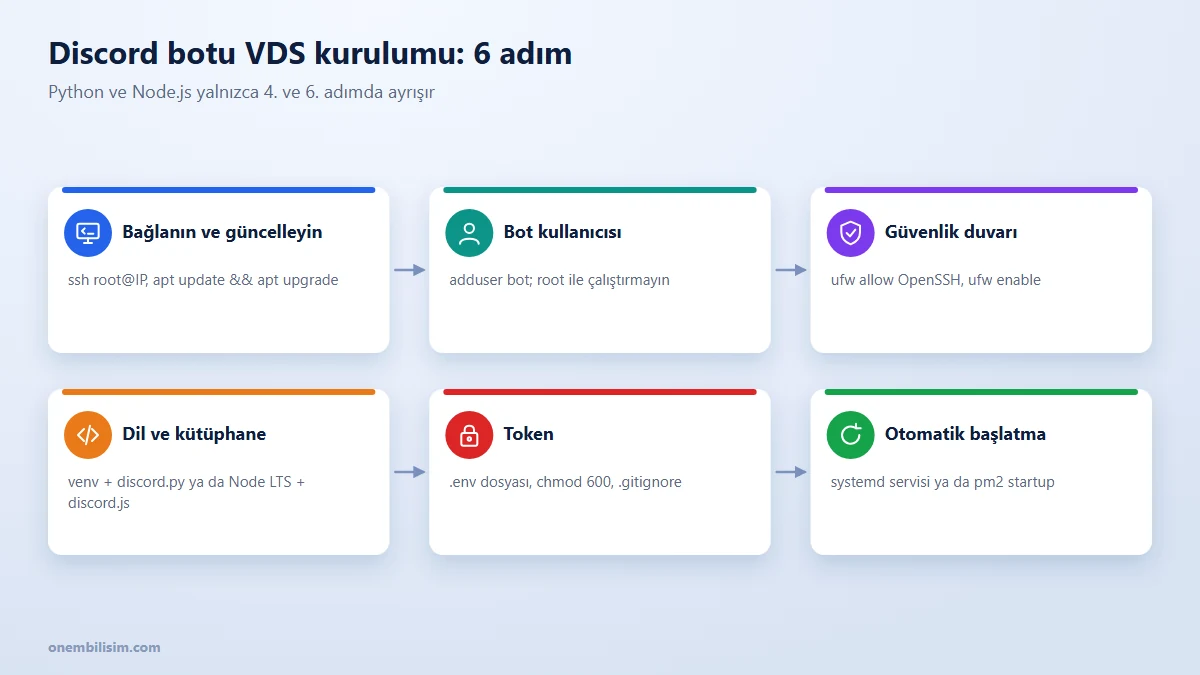Image resolution: width=1200 pixels, height=675 pixels.
Task: Click the teal user profile icon
Action: 469,233
